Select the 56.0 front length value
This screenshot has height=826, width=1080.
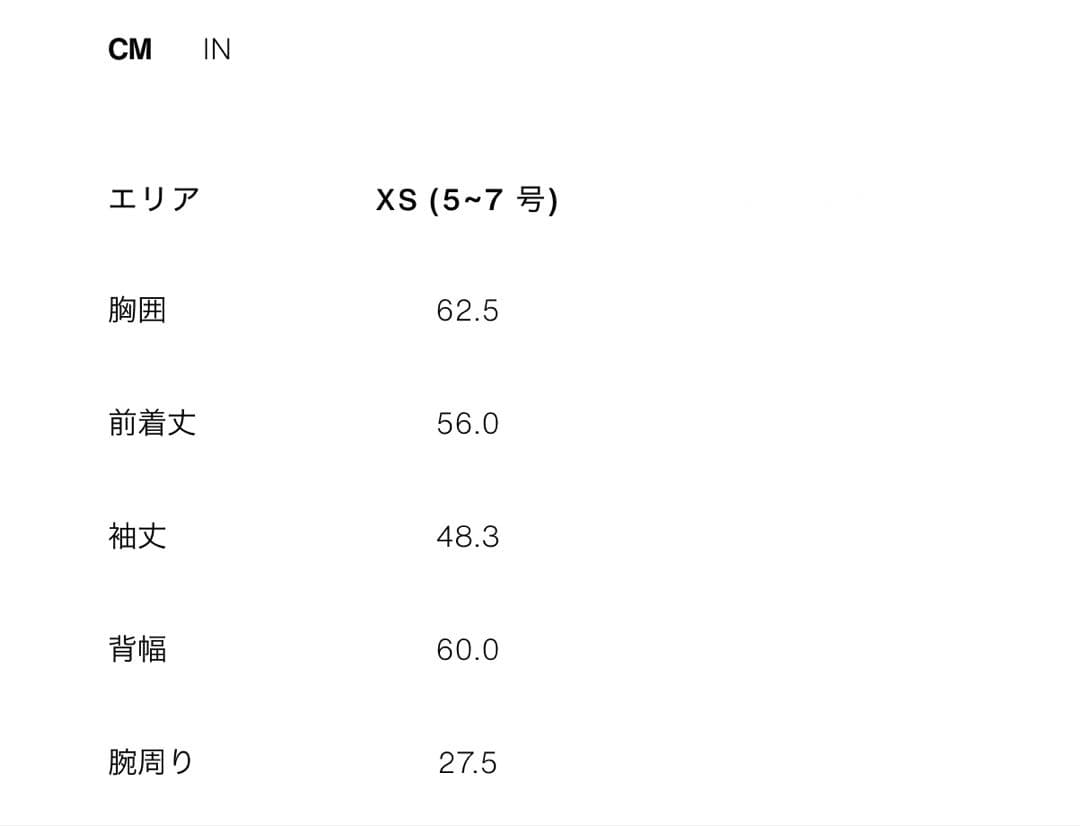click(x=467, y=423)
